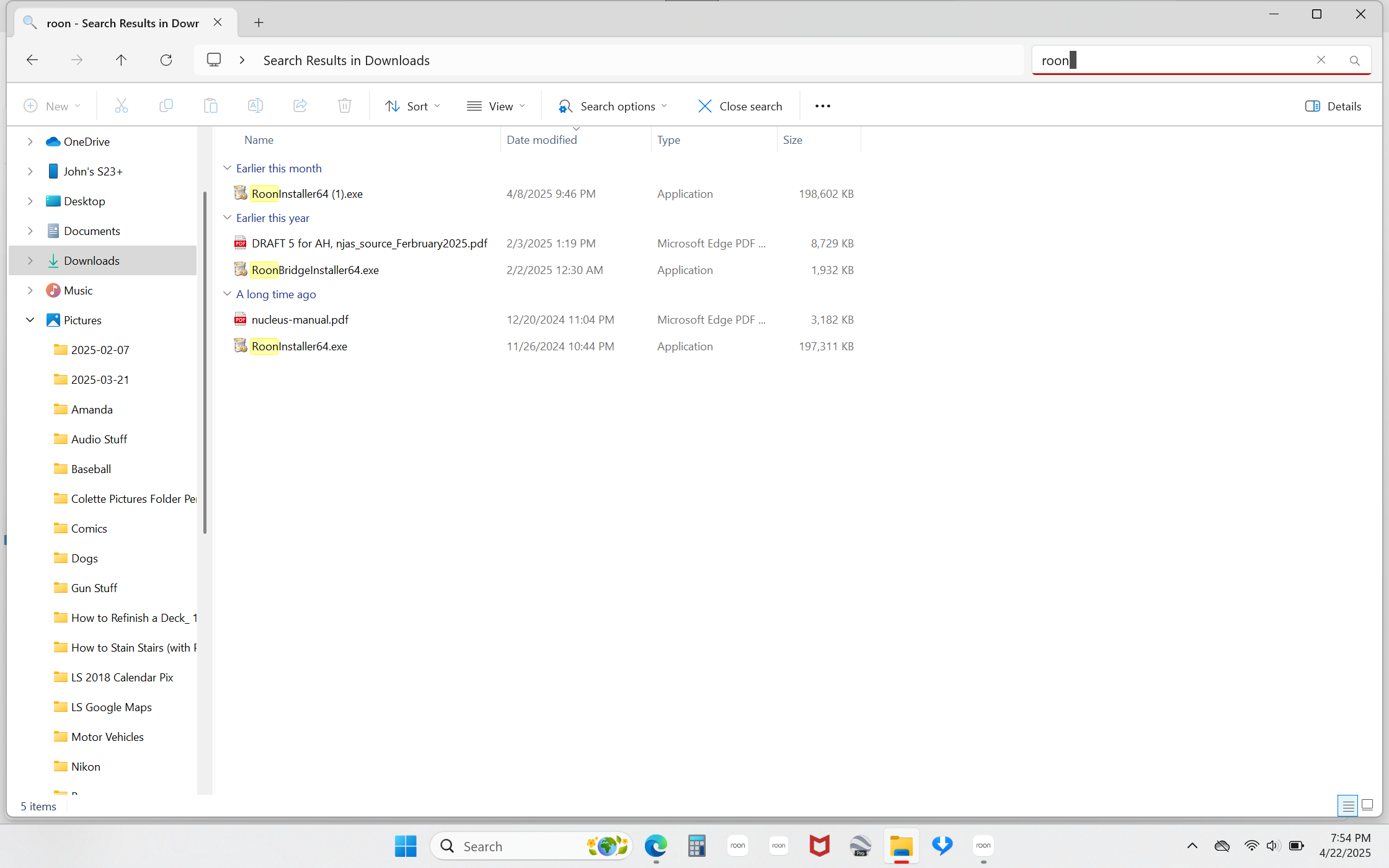This screenshot has height=868, width=1389.
Task: Open Microsoft Edge from taskbar
Action: pyautogui.click(x=655, y=846)
